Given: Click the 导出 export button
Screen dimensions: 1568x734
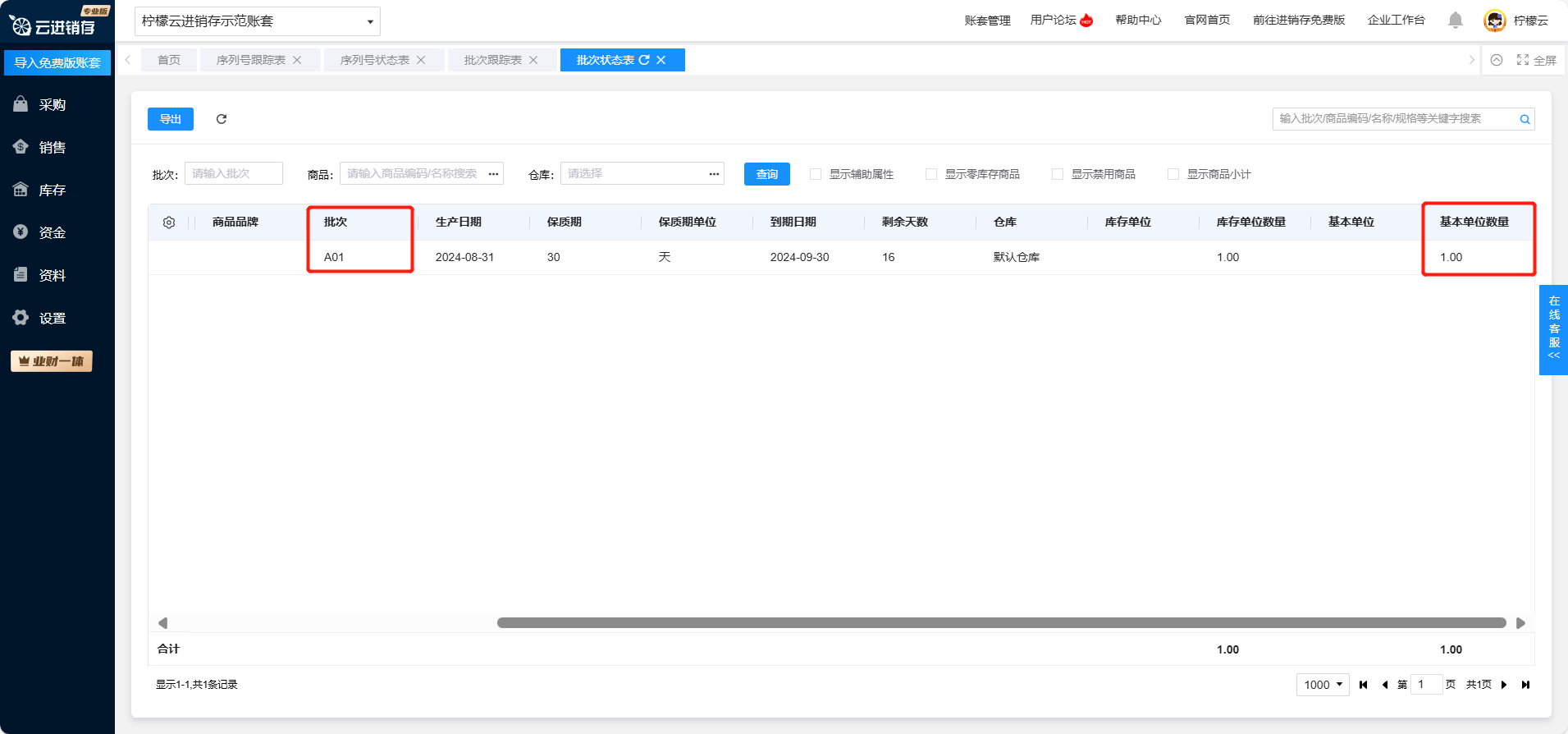Looking at the screenshot, I should click(171, 119).
